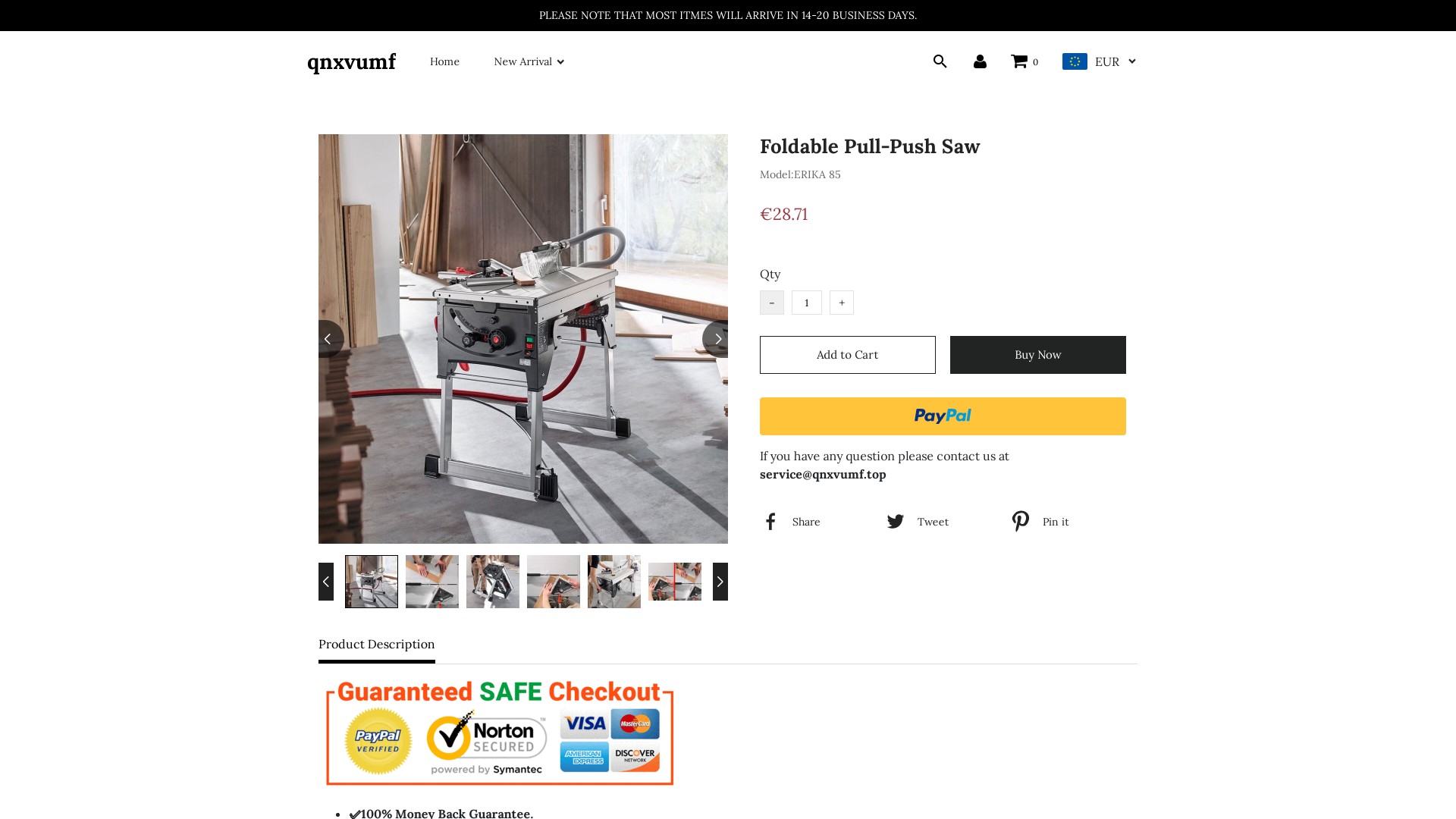Open the user account icon

(x=980, y=61)
